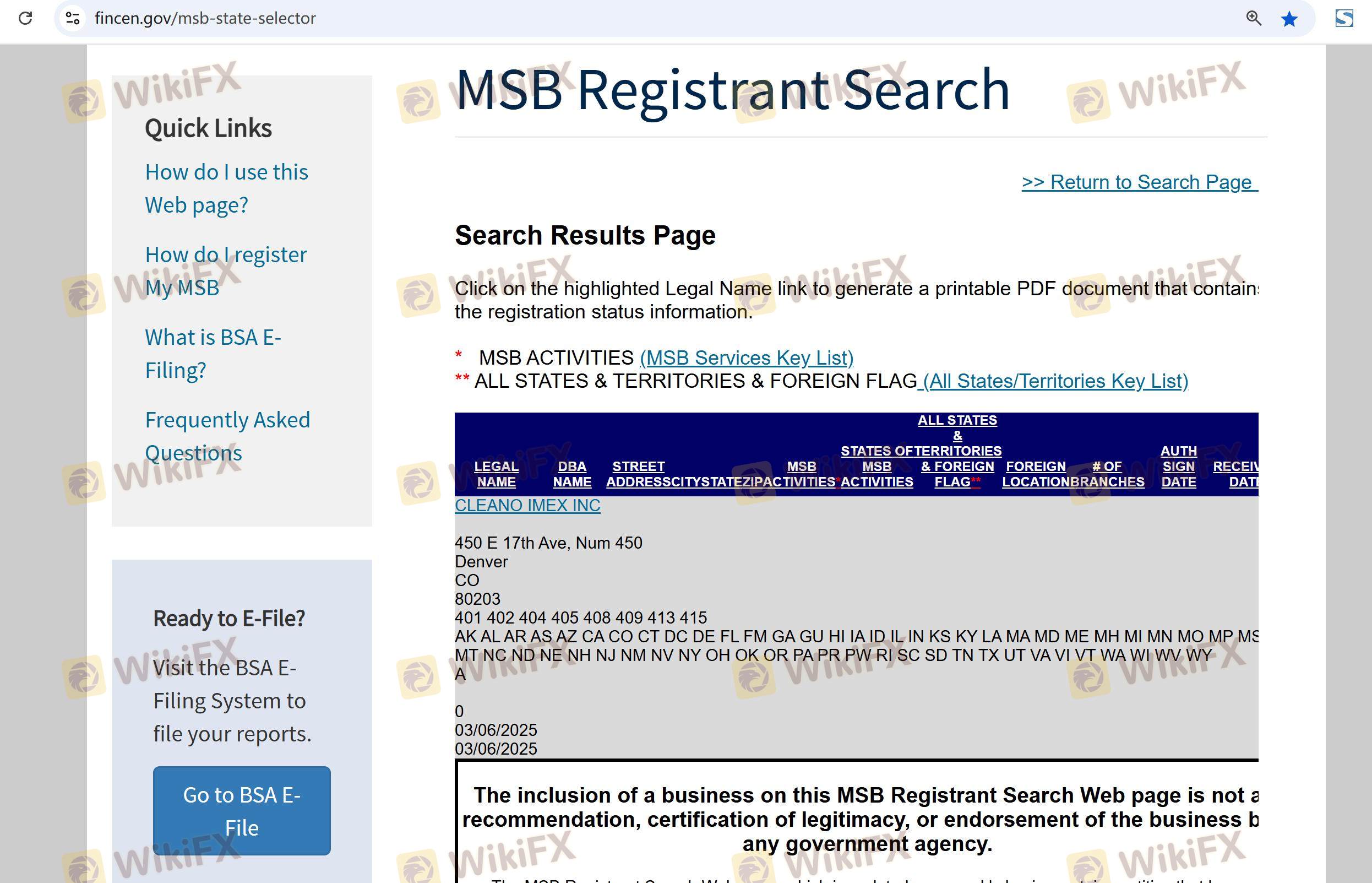Image resolution: width=1372 pixels, height=883 pixels.
Task: Open 'Frequently Asked Questions' link
Action: (x=227, y=436)
